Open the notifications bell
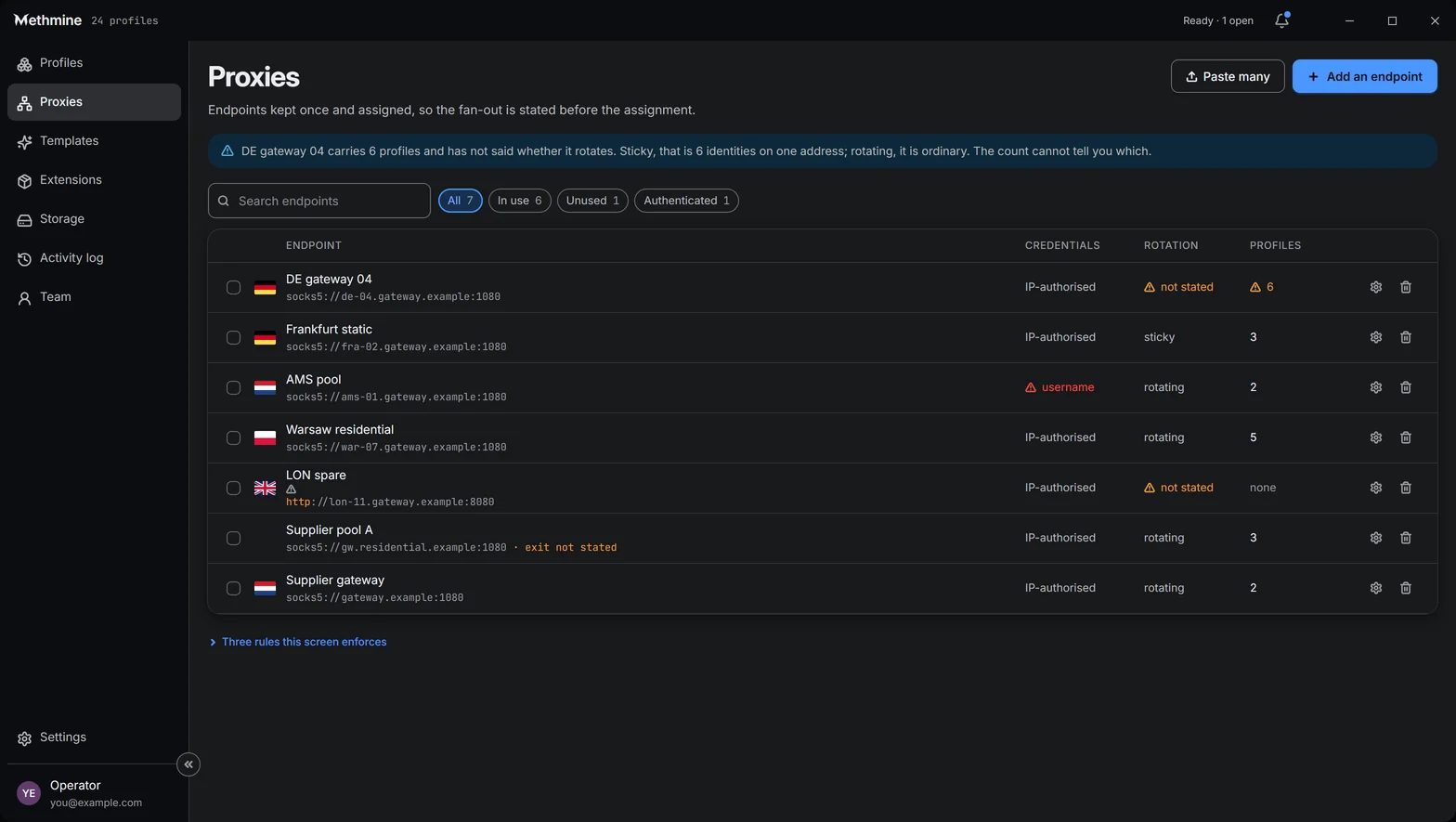This screenshot has width=1456, height=822. point(1281,20)
